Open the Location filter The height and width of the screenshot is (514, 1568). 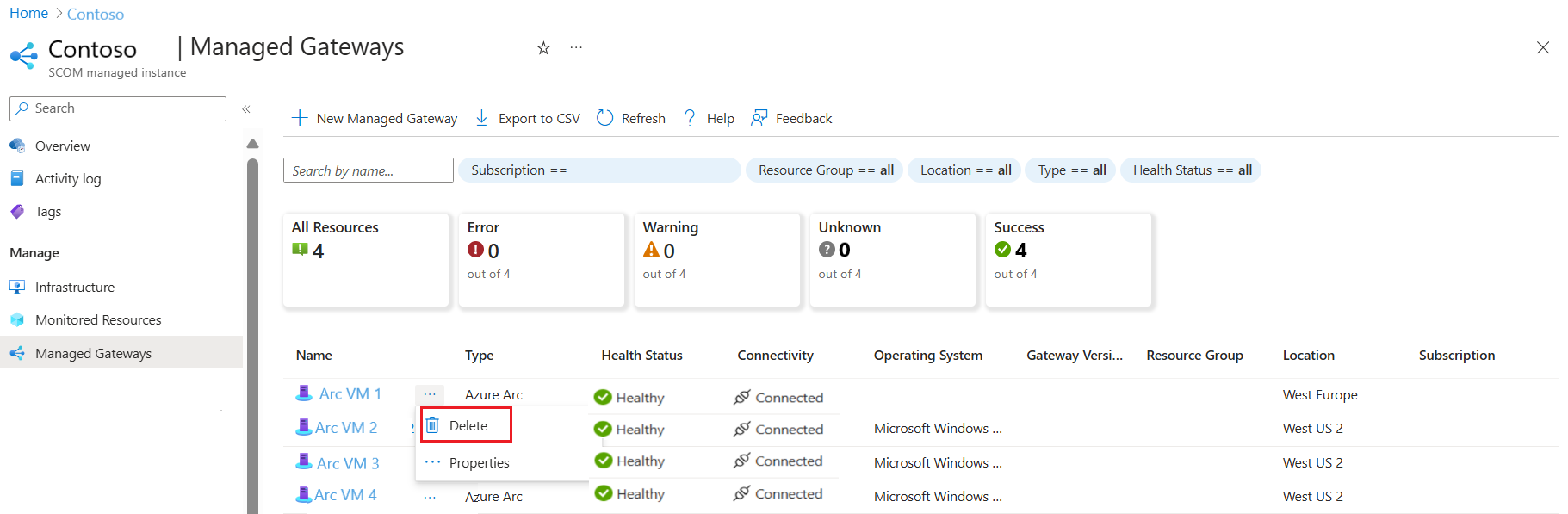point(965,170)
